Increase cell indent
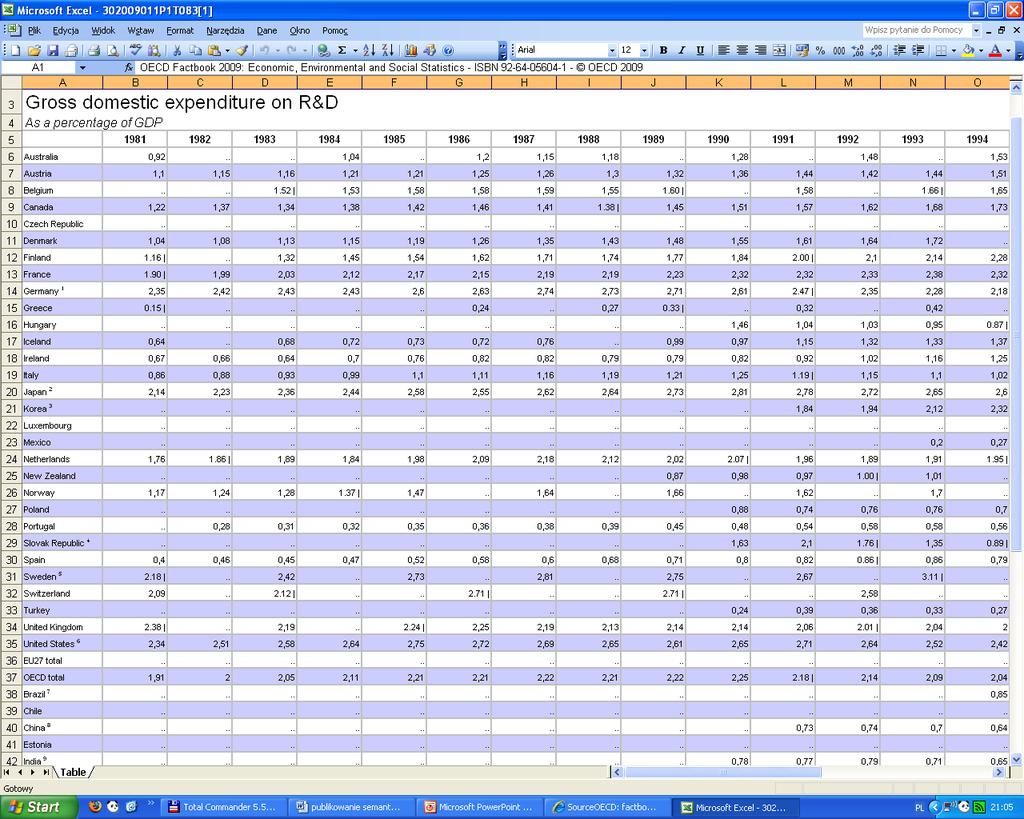The image size is (1024, 819). click(x=918, y=50)
